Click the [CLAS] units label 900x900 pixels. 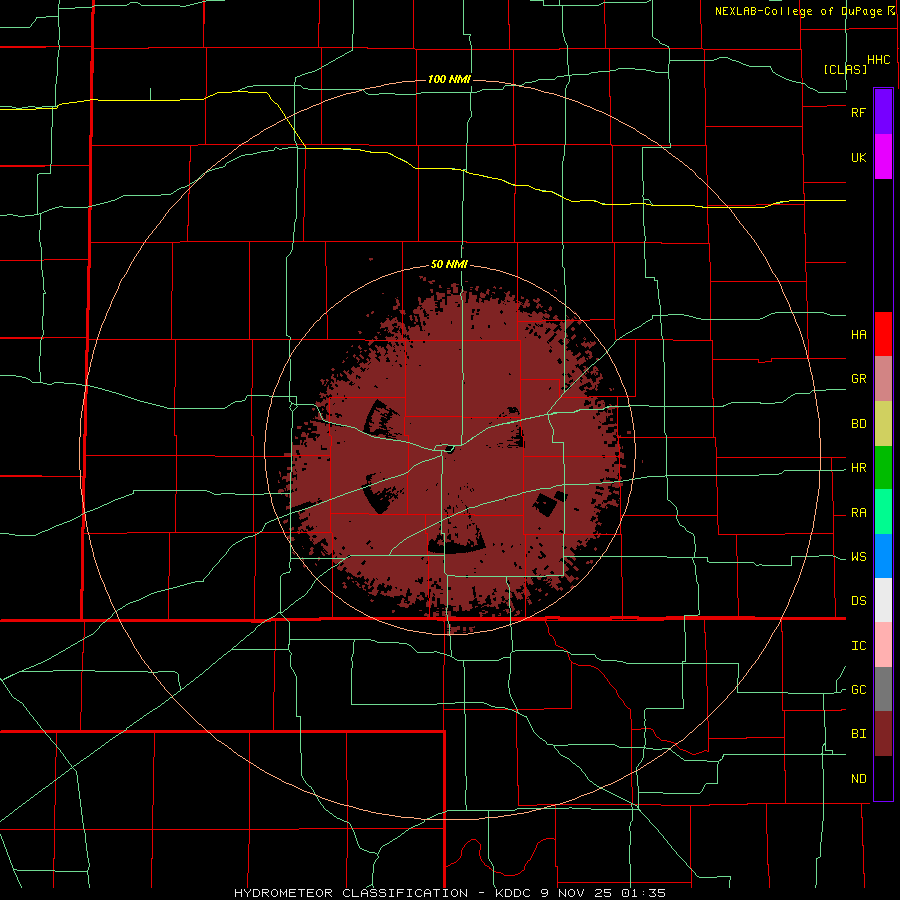pos(845,69)
